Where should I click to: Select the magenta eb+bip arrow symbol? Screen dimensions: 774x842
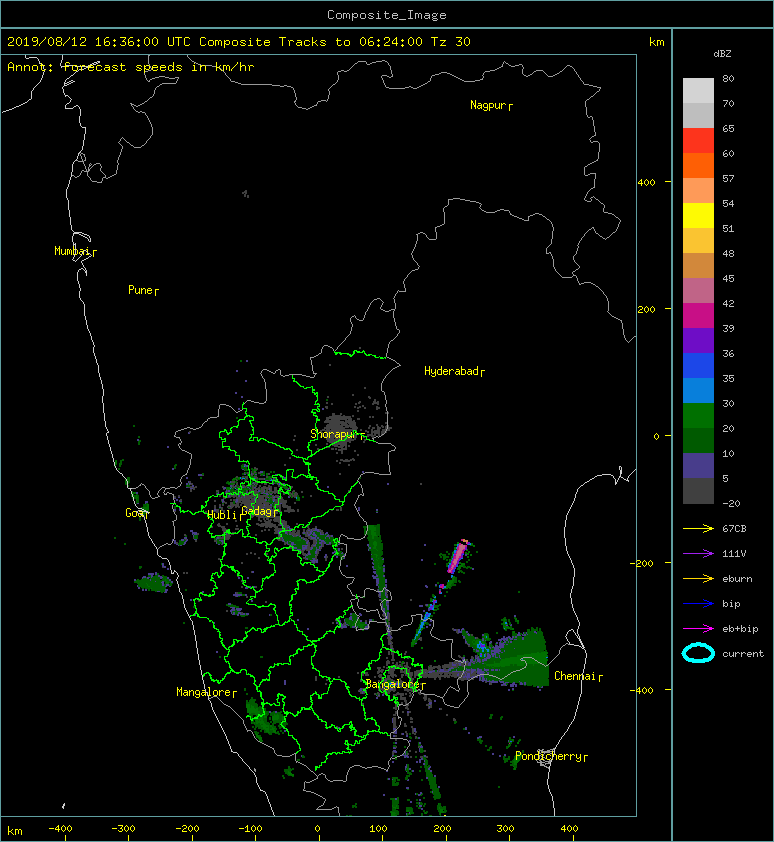[x=698, y=628]
